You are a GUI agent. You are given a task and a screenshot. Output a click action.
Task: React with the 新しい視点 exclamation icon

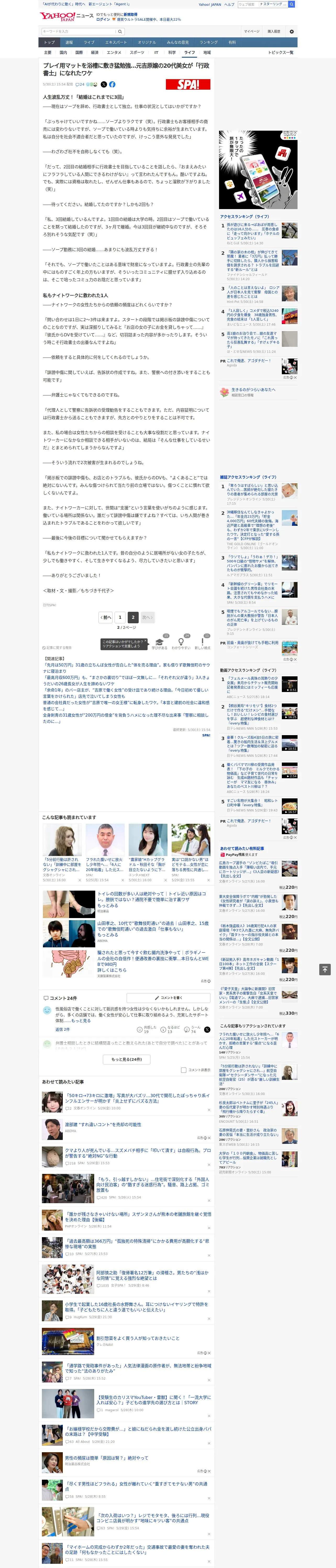tap(203, 642)
